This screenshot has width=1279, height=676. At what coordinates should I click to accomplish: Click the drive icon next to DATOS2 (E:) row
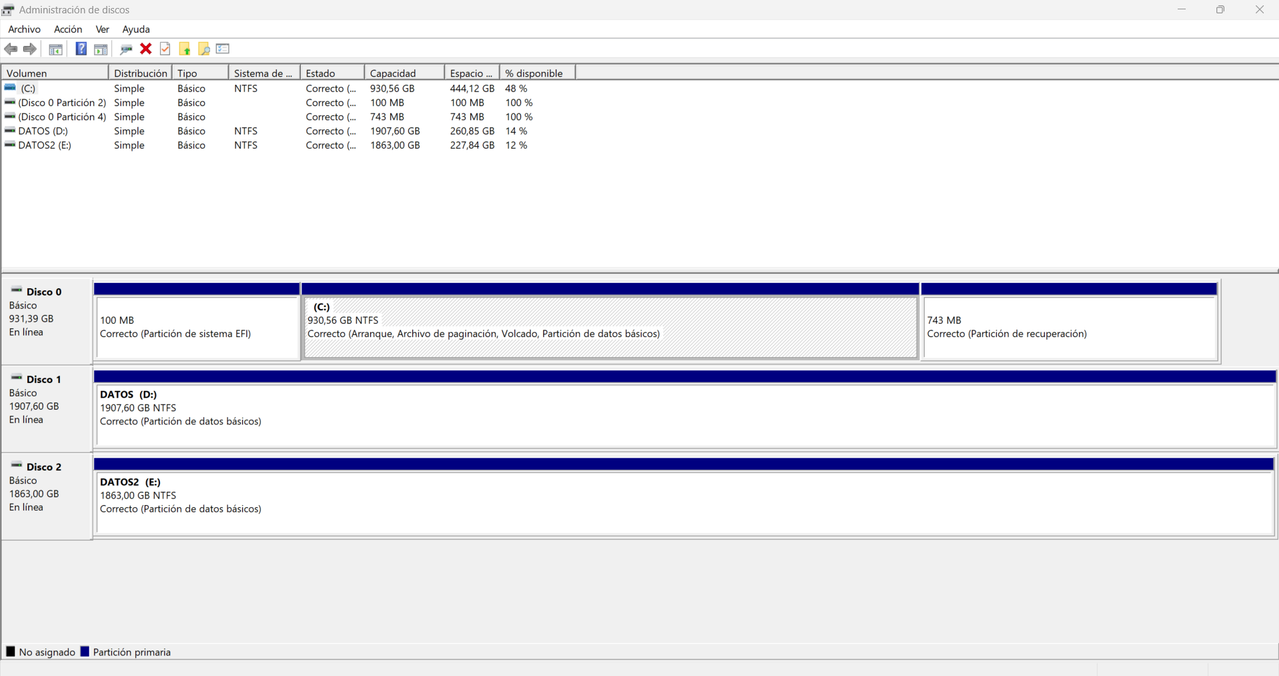tap(10, 145)
